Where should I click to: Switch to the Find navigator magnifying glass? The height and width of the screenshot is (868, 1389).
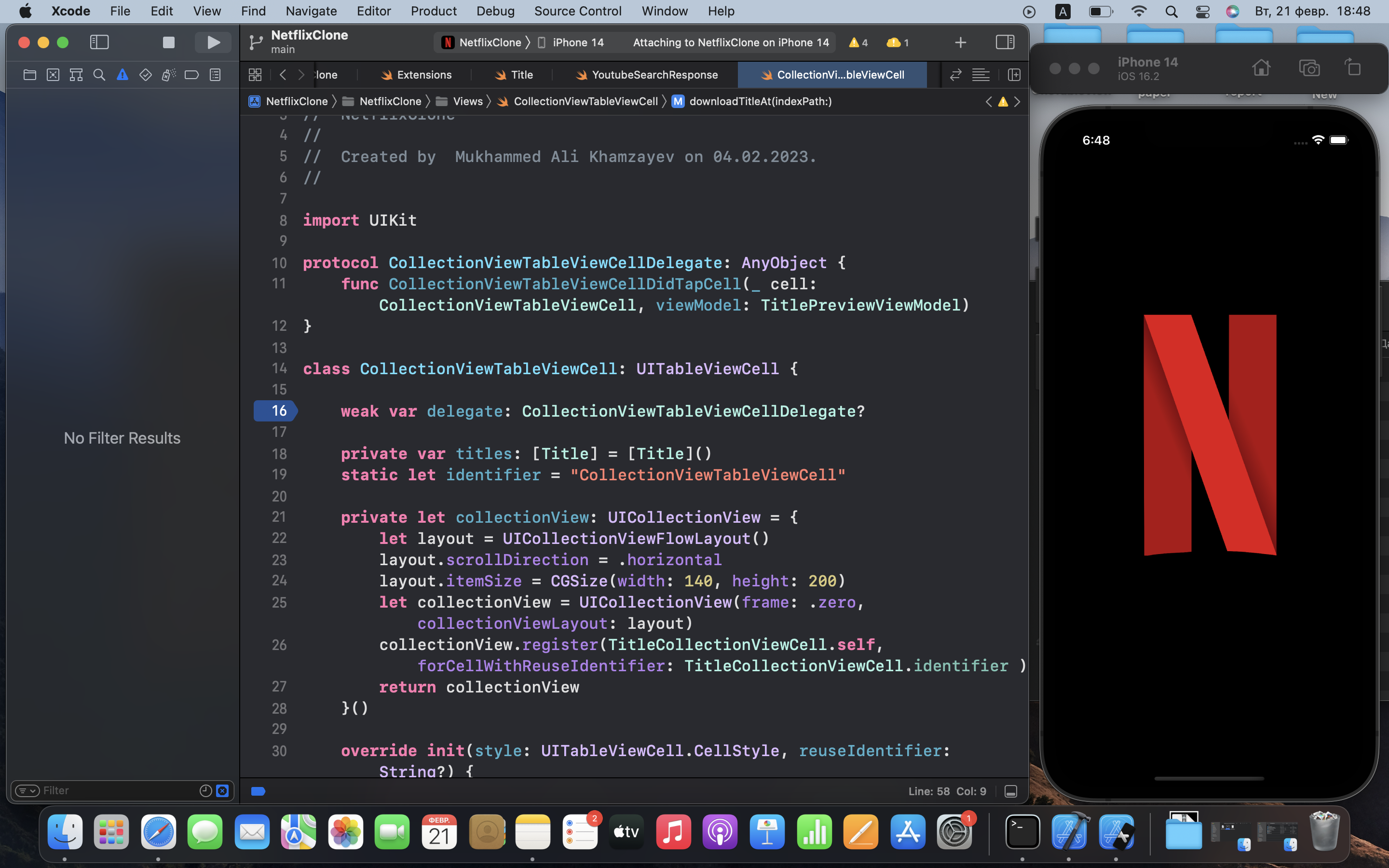[99, 75]
